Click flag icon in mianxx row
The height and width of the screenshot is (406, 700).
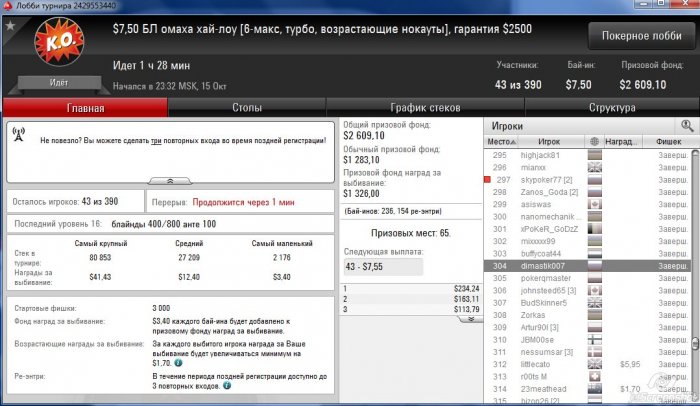[x=595, y=167]
